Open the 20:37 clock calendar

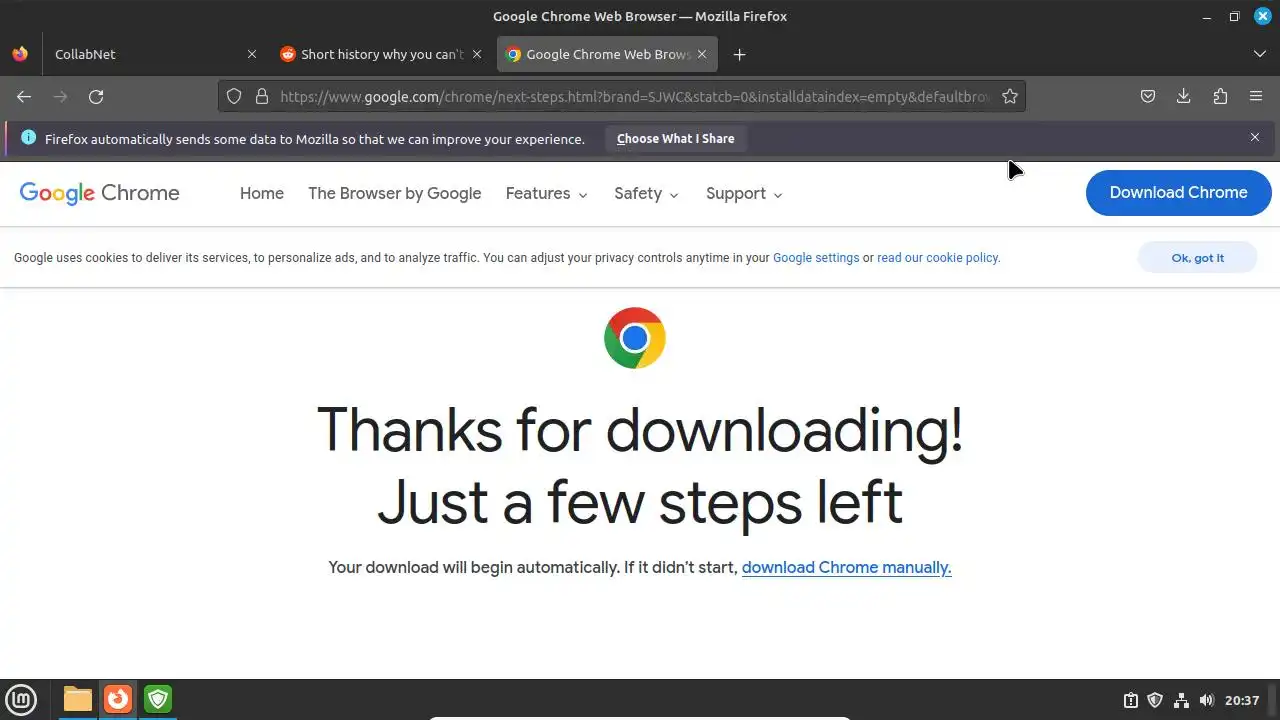pos(1242,700)
